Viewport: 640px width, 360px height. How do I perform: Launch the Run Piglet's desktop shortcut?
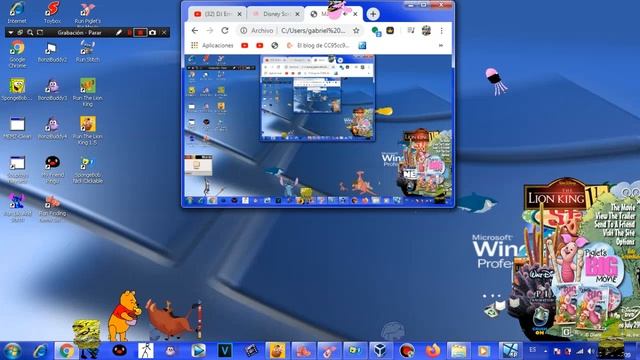pyautogui.click(x=87, y=13)
